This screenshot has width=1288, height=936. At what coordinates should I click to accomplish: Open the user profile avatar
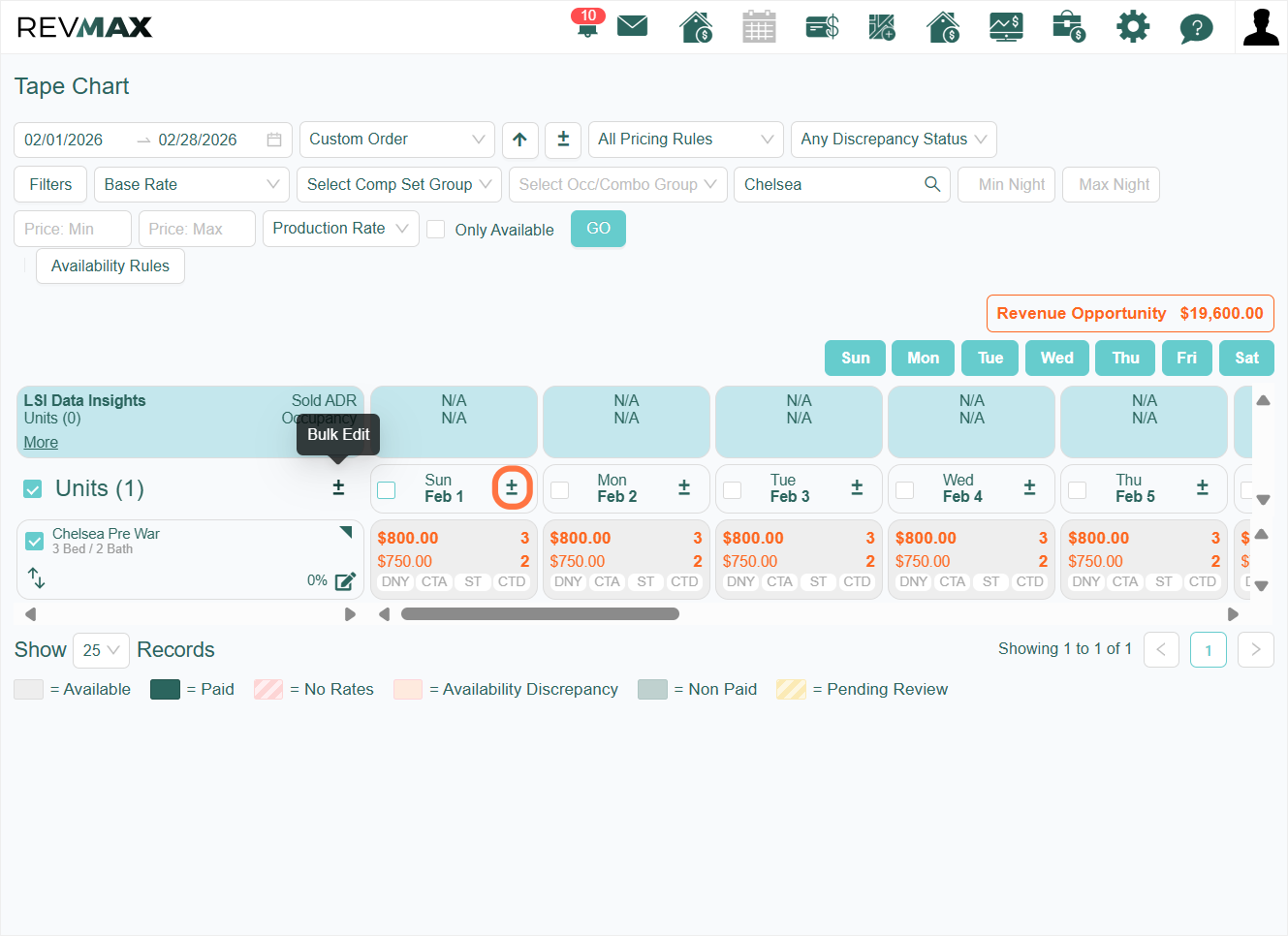pos(1261,27)
